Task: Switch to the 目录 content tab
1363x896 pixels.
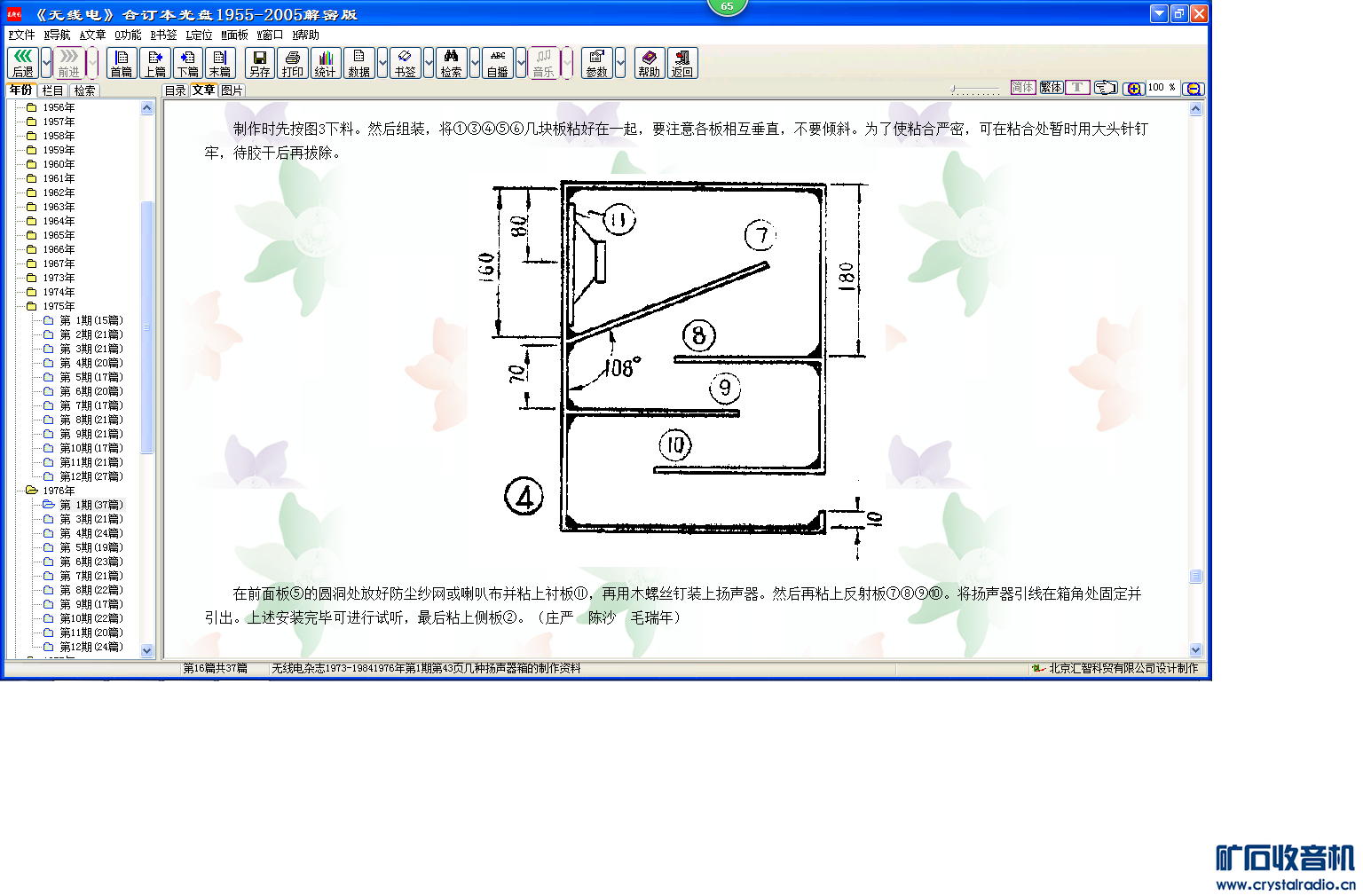Action: click(x=176, y=90)
